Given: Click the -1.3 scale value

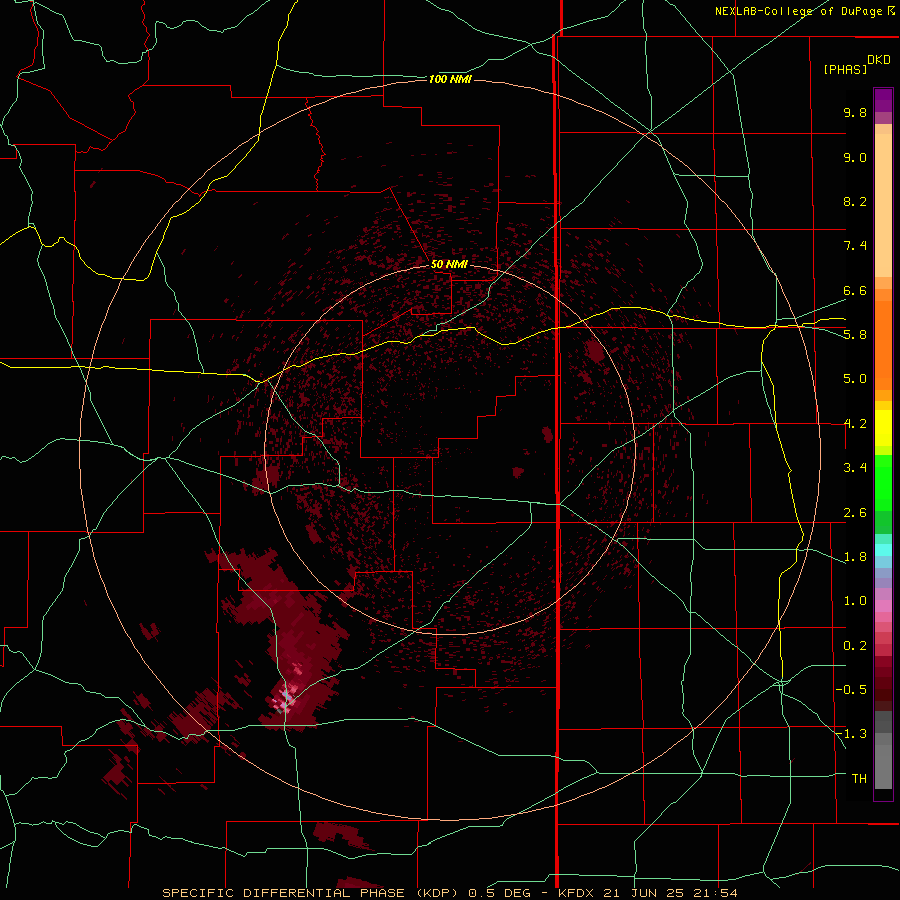Looking at the screenshot, I should coord(852,734).
